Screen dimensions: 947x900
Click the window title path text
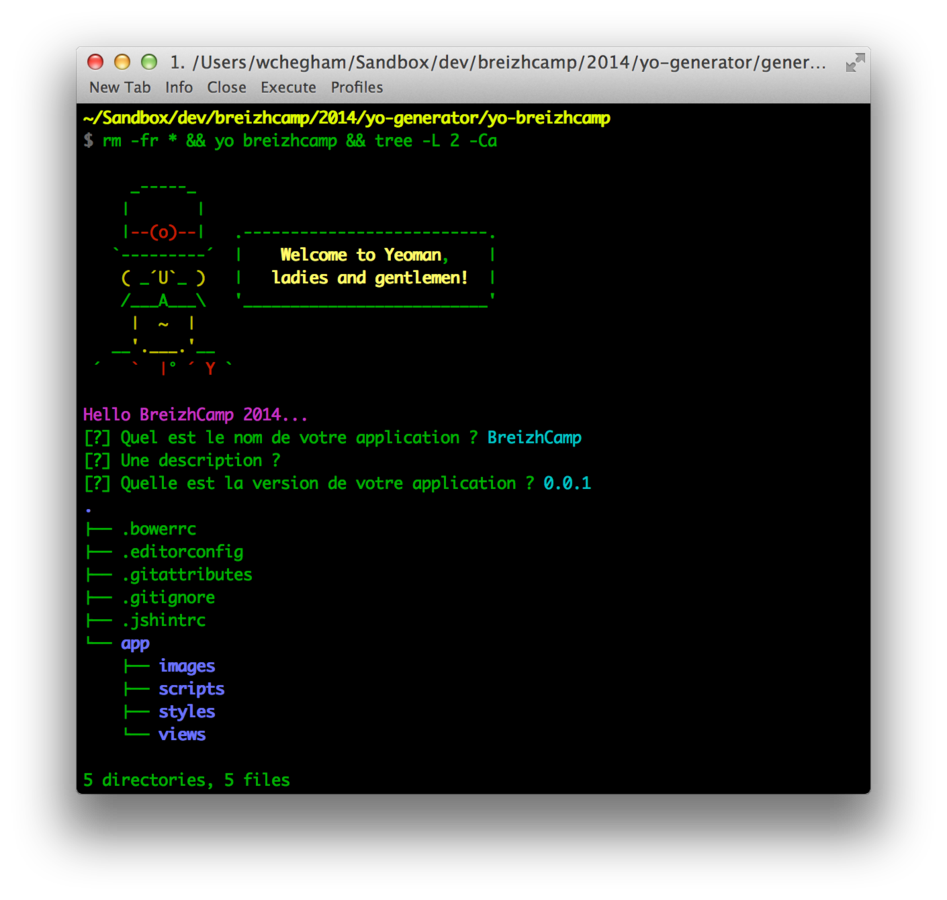498,62
